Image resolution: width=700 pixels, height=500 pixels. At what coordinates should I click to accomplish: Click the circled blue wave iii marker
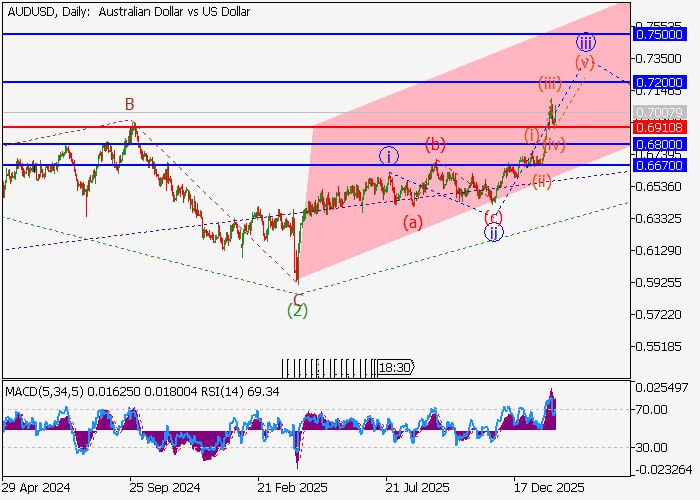click(x=587, y=42)
